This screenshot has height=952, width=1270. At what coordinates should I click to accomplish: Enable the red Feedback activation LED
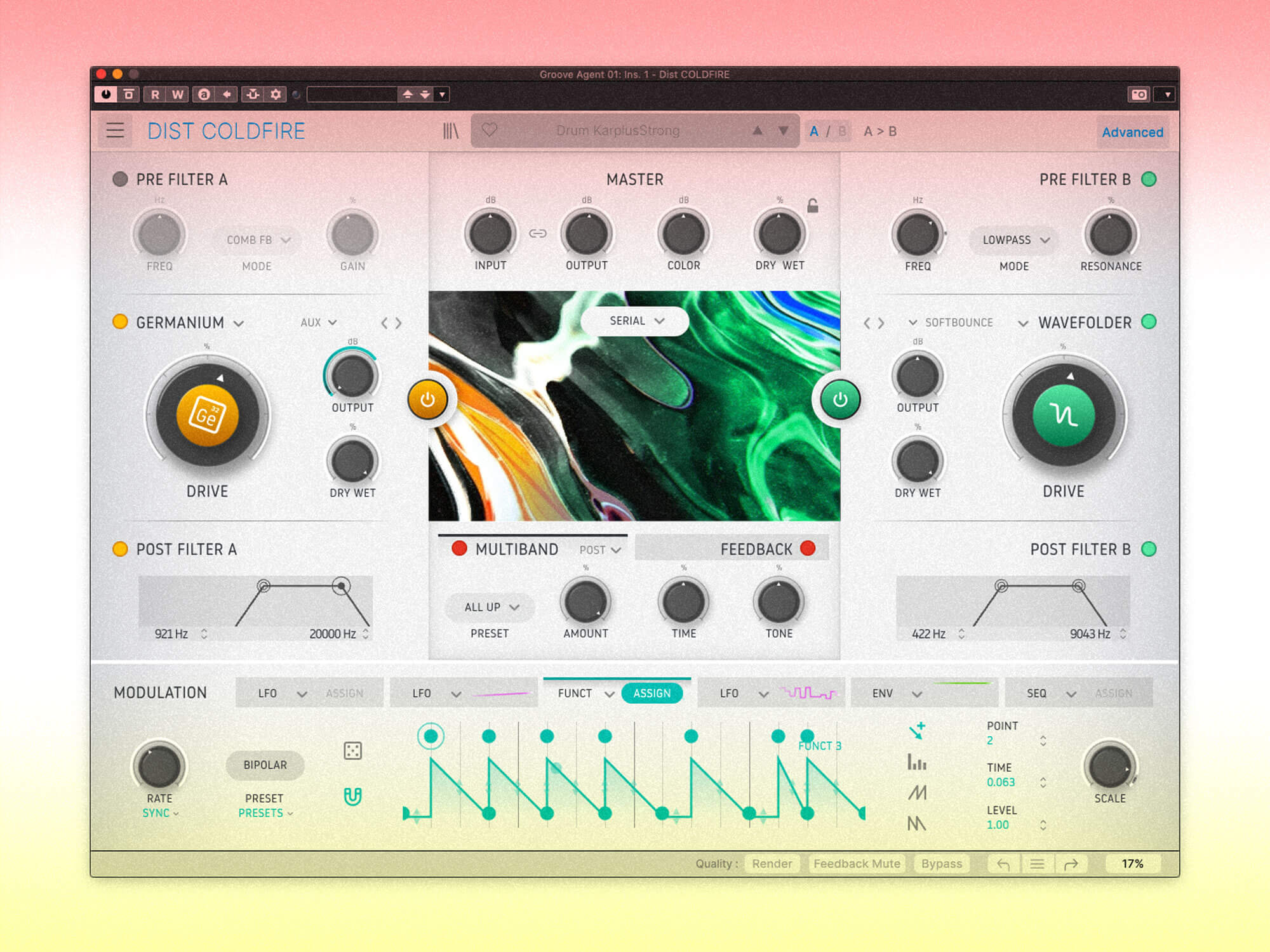tap(807, 548)
